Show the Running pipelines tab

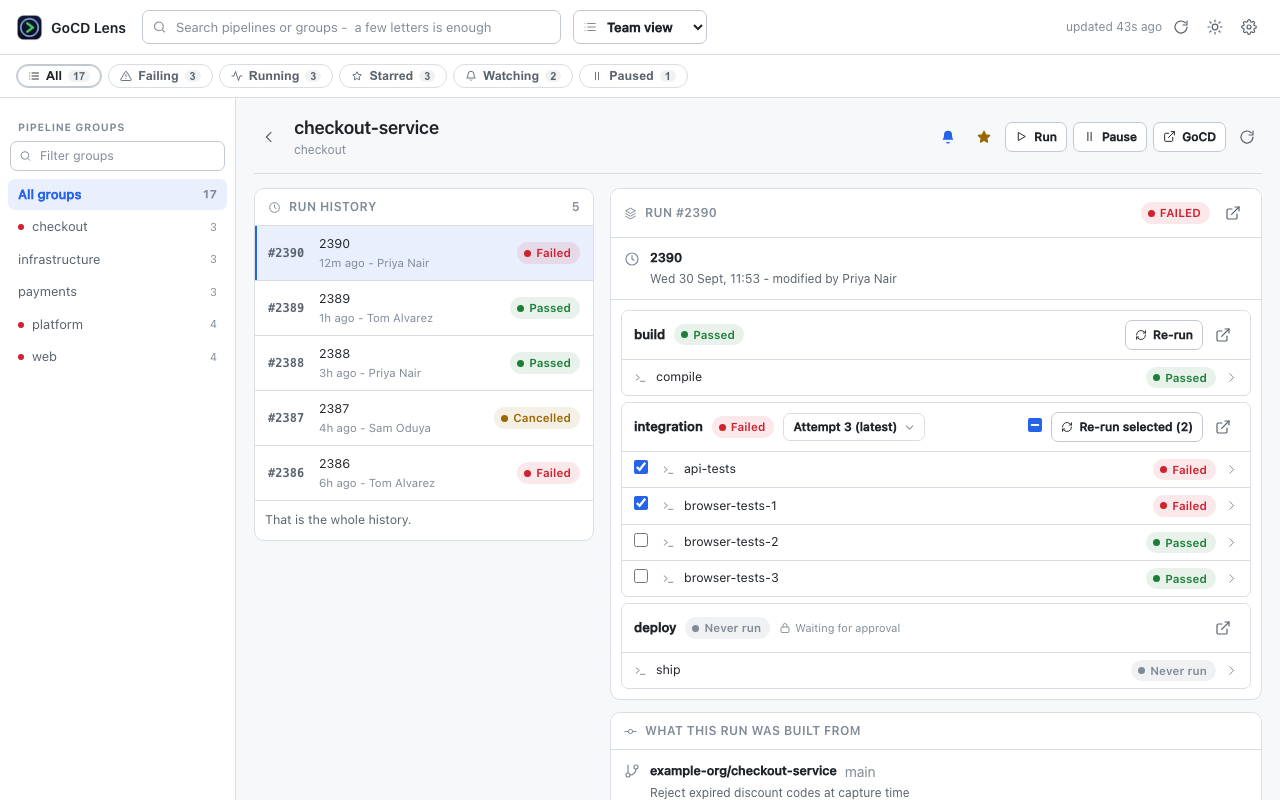tap(276, 76)
